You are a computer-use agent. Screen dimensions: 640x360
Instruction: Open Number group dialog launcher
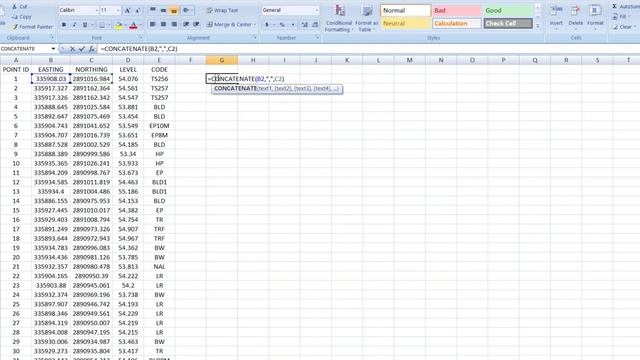click(317, 38)
